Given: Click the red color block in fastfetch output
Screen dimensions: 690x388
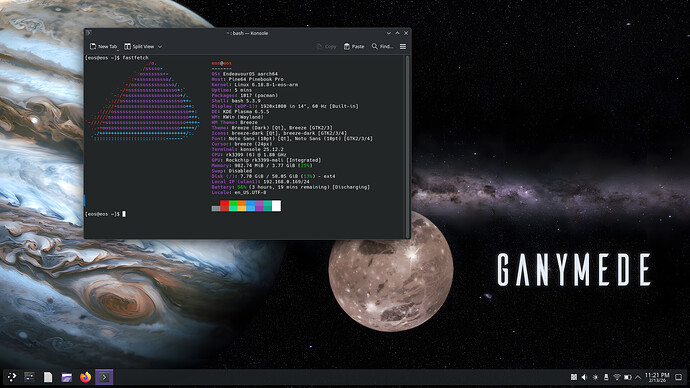Looking at the screenshot, I should click(x=224, y=205).
